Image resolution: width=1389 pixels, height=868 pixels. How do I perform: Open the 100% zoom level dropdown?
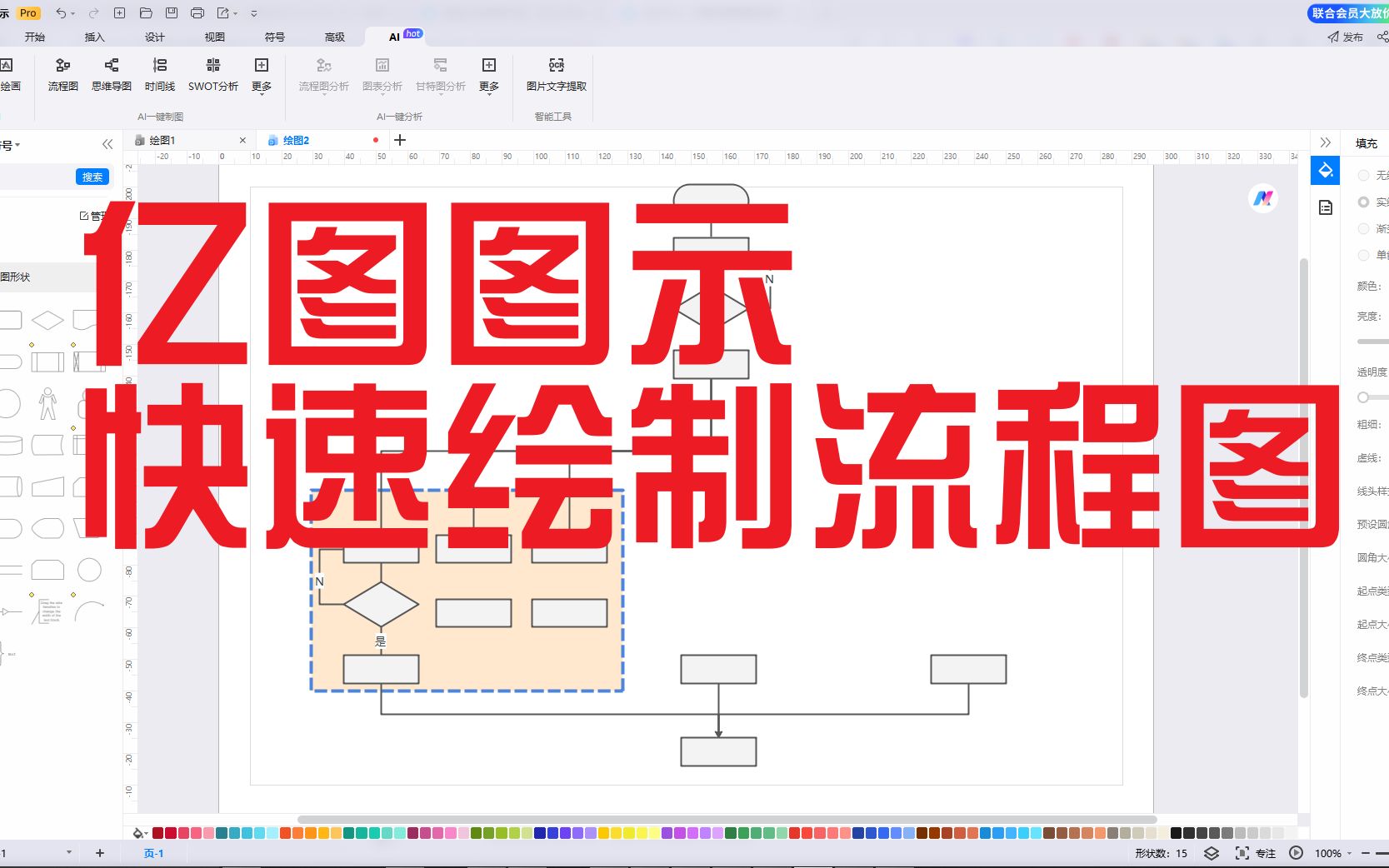click(1332, 853)
